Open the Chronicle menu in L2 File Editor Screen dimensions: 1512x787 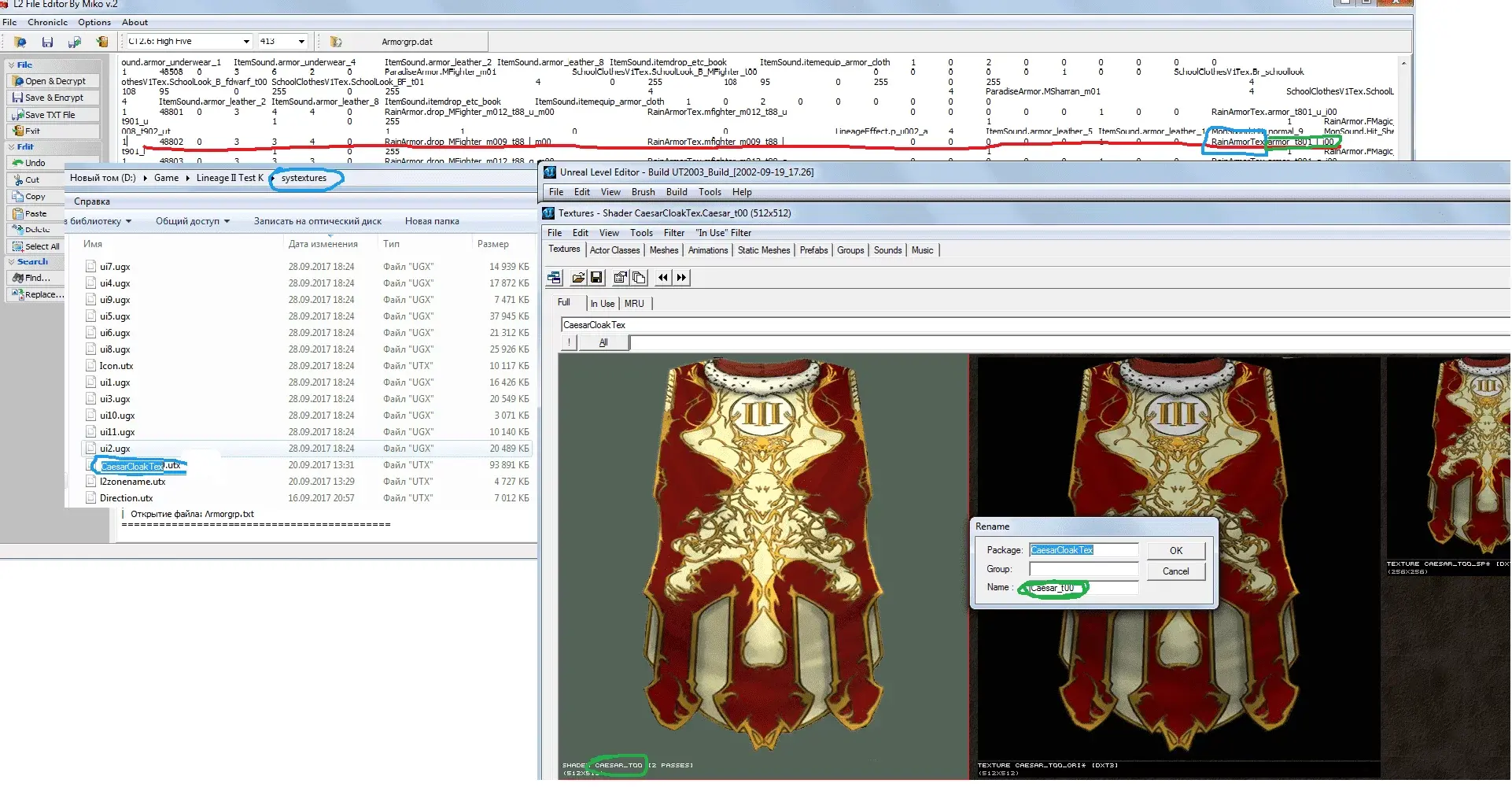click(x=47, y=22)
